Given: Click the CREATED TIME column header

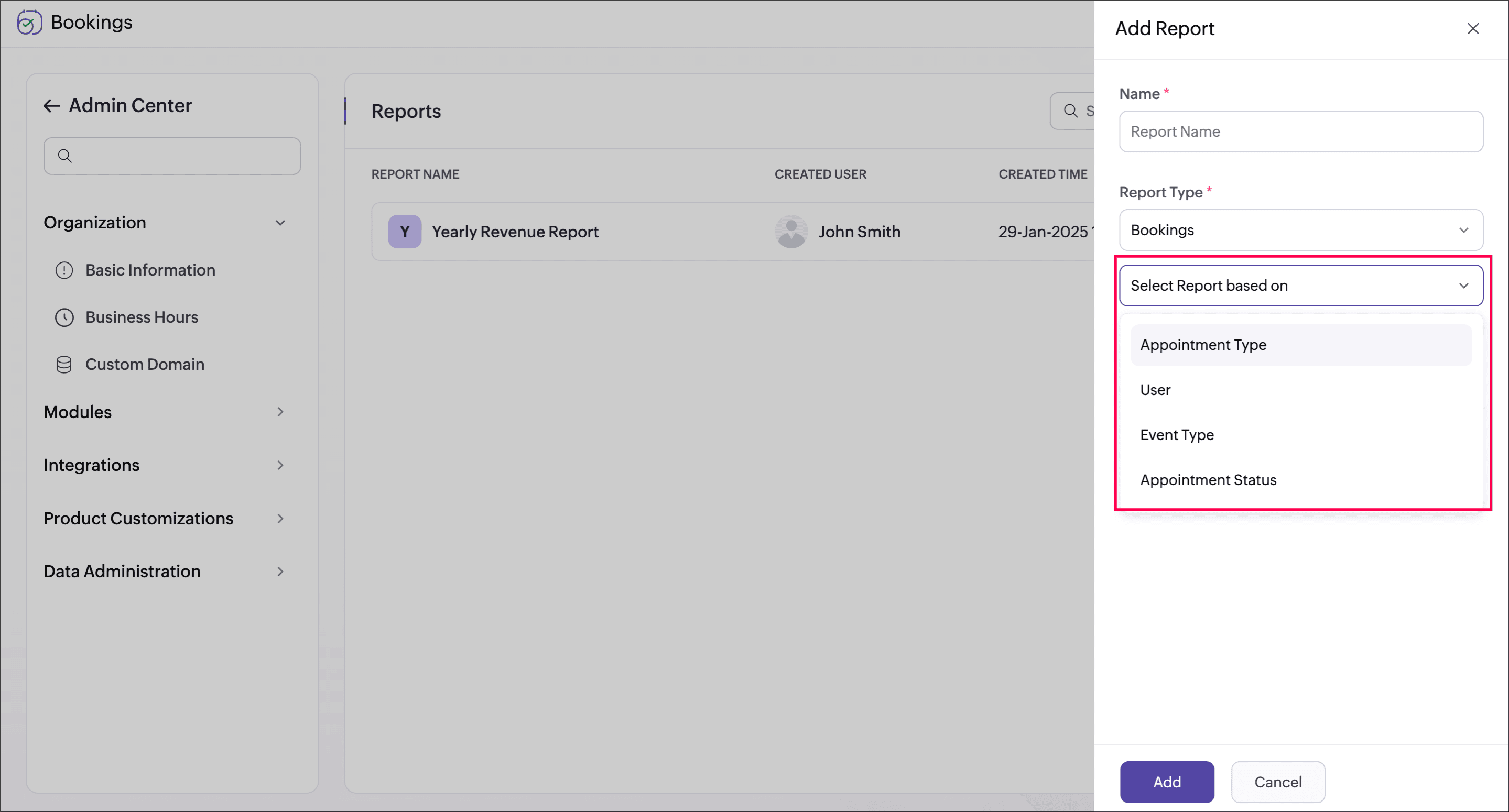Looking at the screenshot, I should click(x=1043, y=174).
